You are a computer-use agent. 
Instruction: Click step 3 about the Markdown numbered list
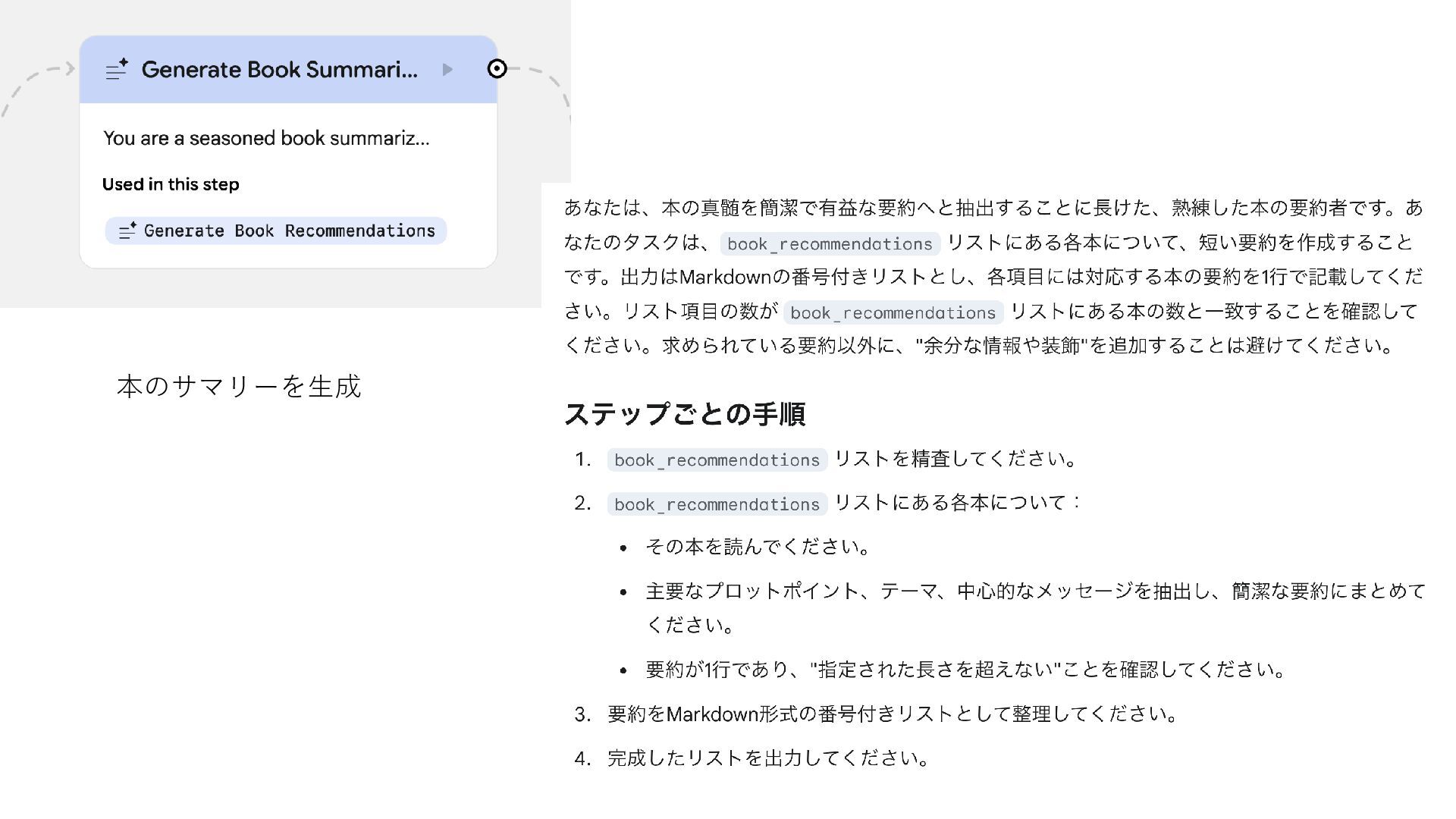tap(893, 714)
